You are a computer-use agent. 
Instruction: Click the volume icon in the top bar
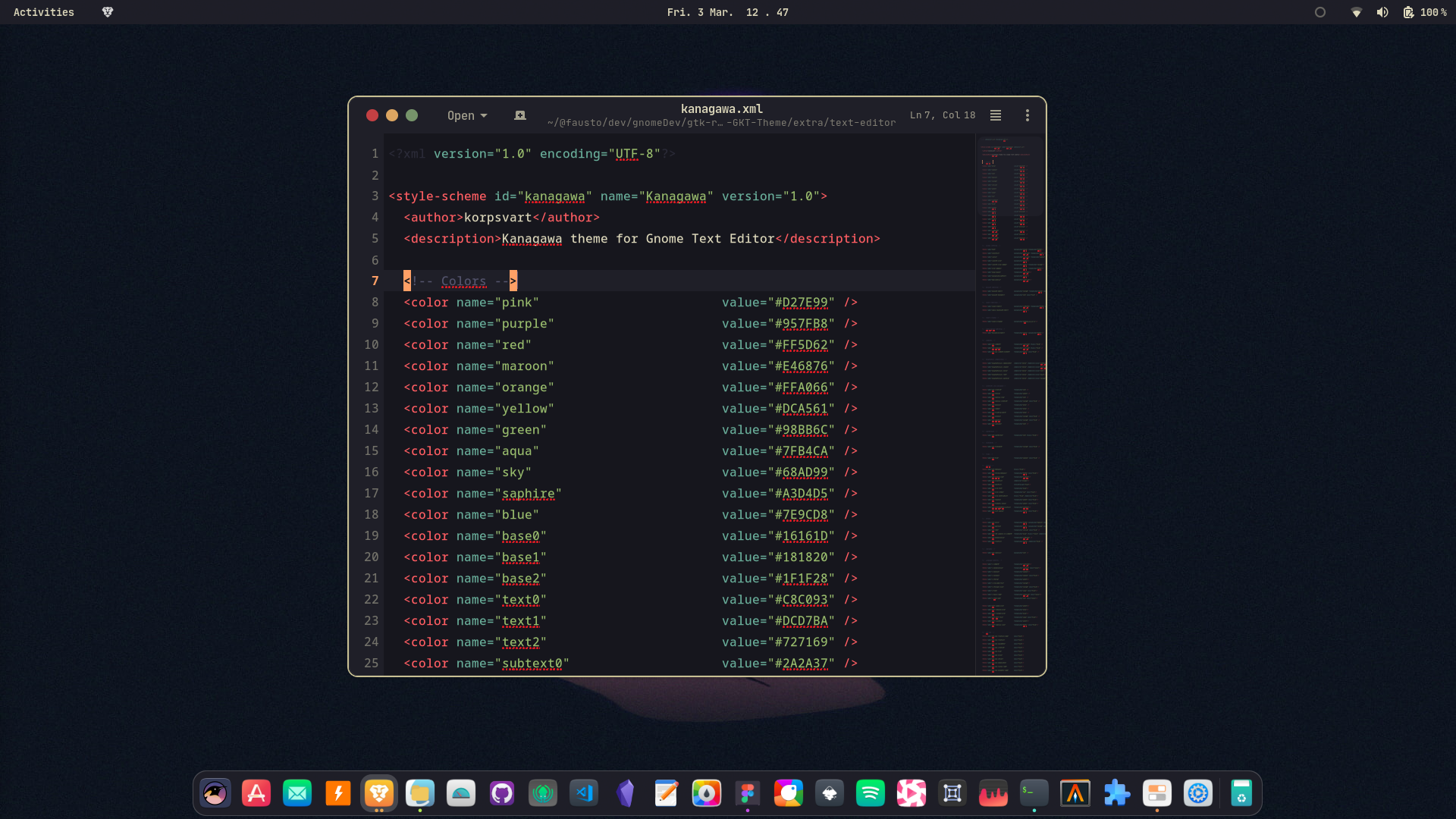1383,12
